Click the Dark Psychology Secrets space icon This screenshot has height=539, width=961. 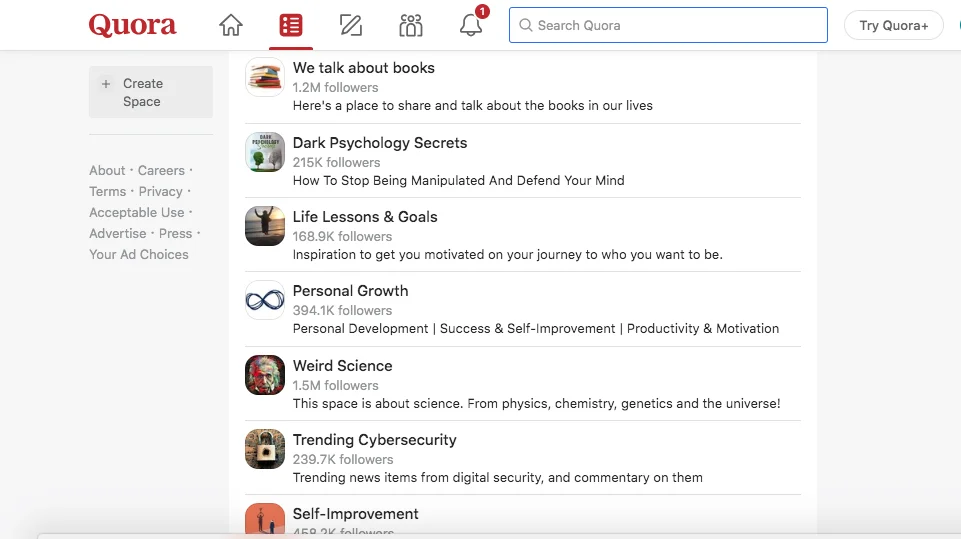[x=265, y=152]
